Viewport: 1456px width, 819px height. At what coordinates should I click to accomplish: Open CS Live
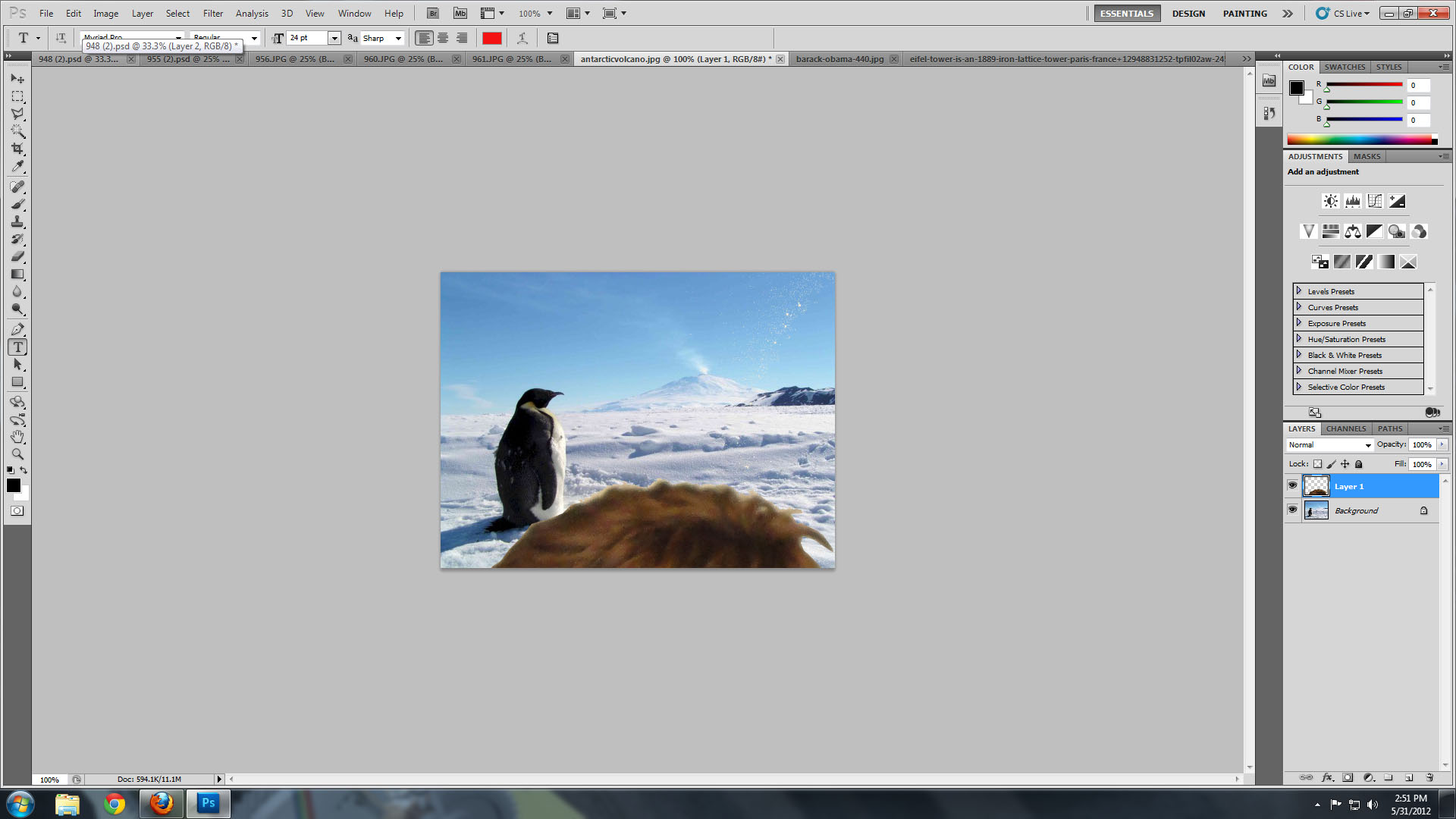point(1343,14)
